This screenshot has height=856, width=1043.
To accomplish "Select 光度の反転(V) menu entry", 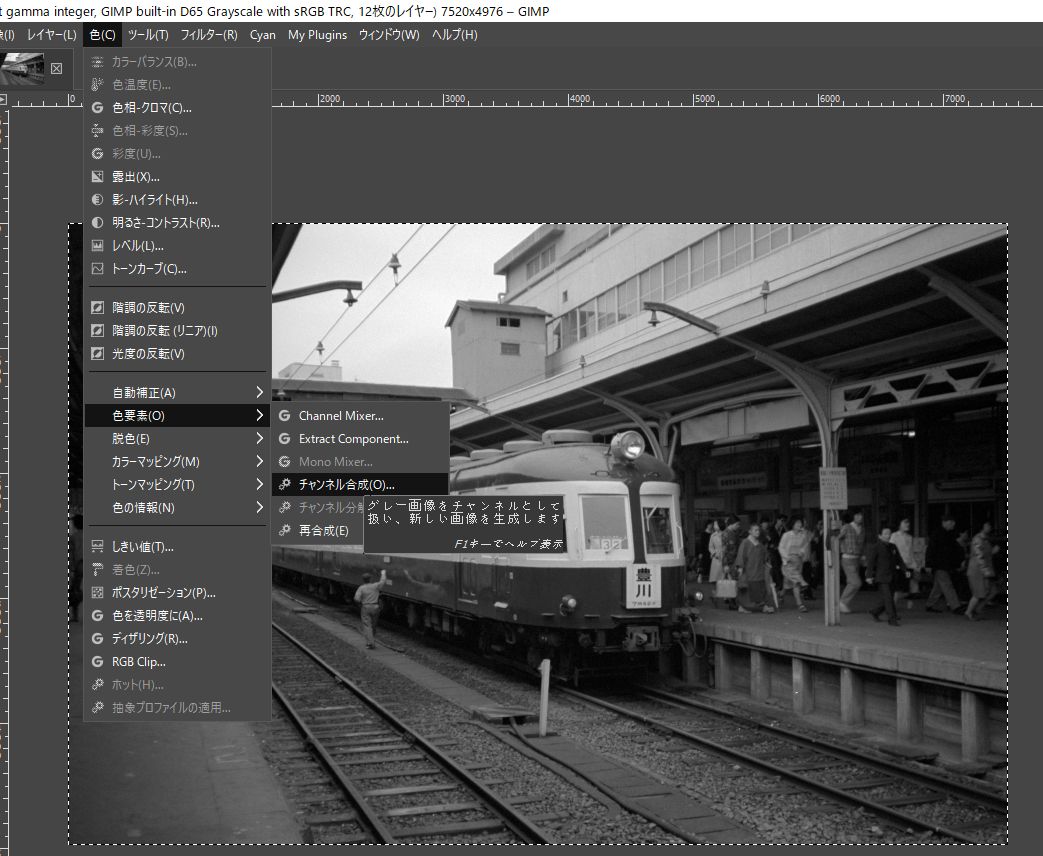I will (x=178, y=353).
